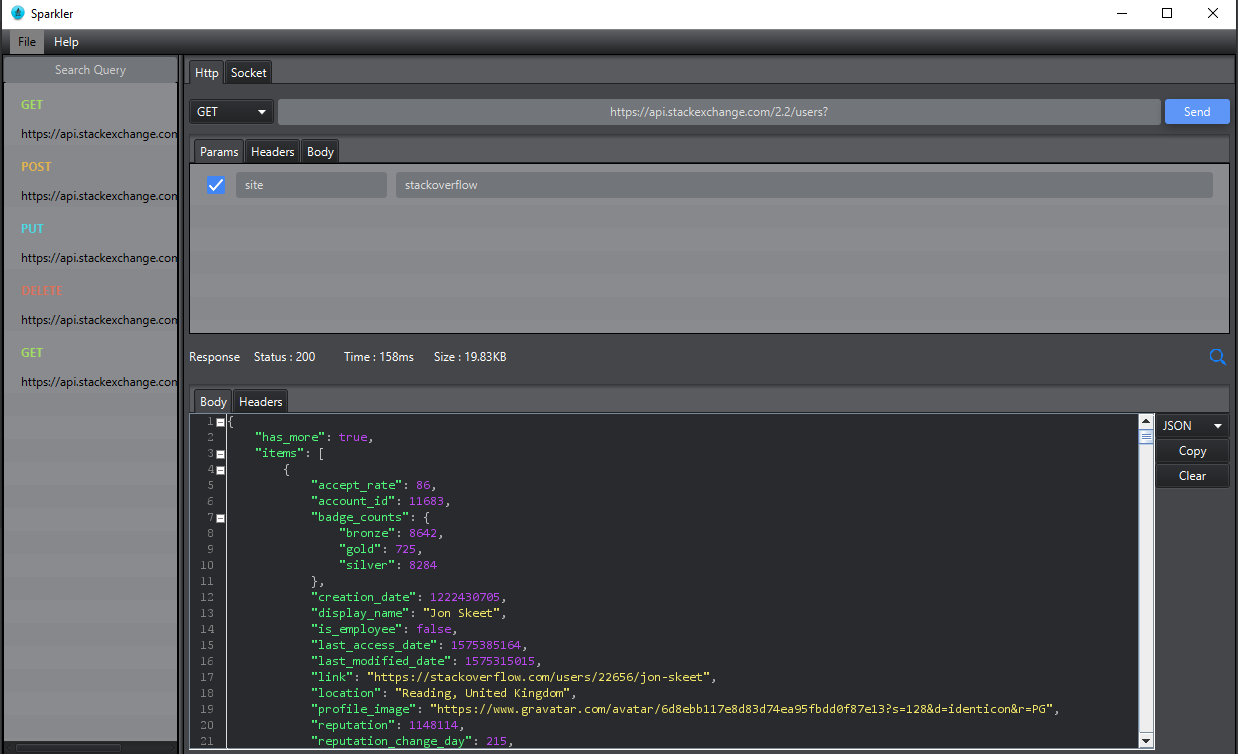Click the 'site' parameter key field
1238x754 pixels.
(311, 185)
